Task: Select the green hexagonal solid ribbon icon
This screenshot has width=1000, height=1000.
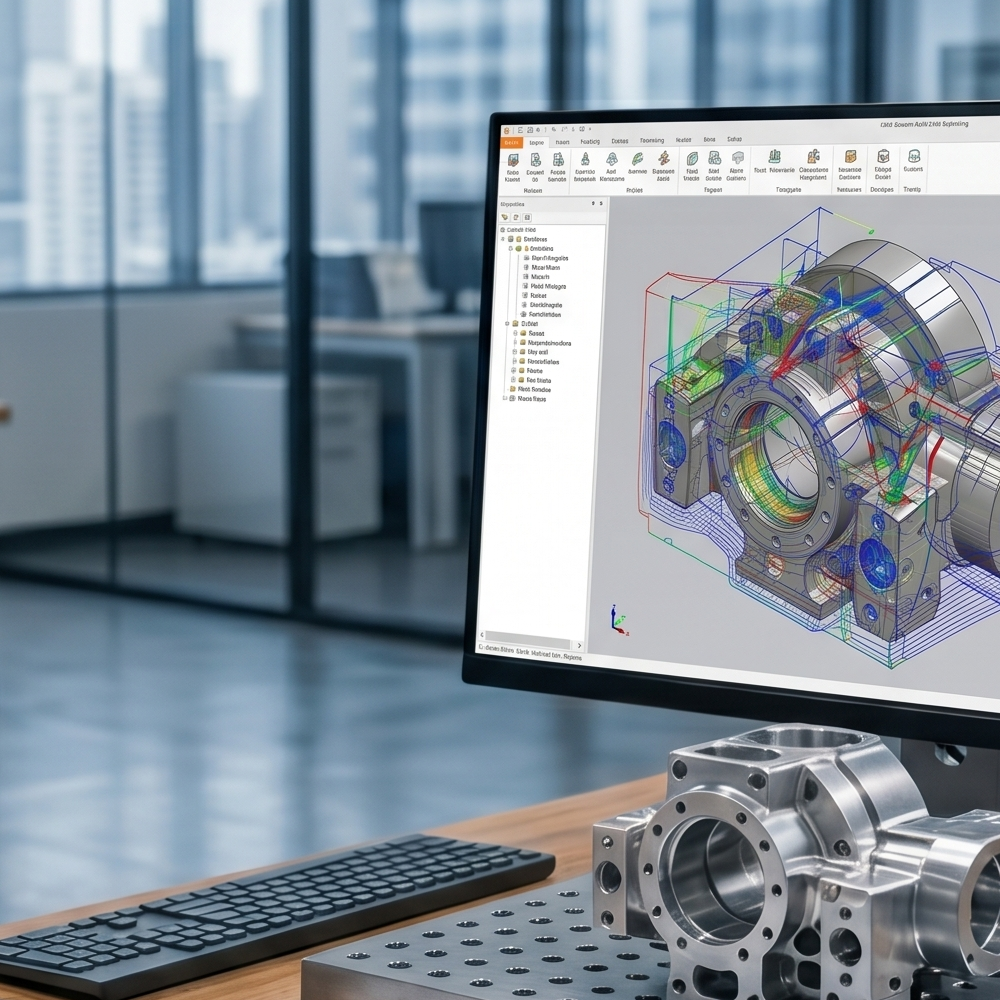Action: point(691,158)
